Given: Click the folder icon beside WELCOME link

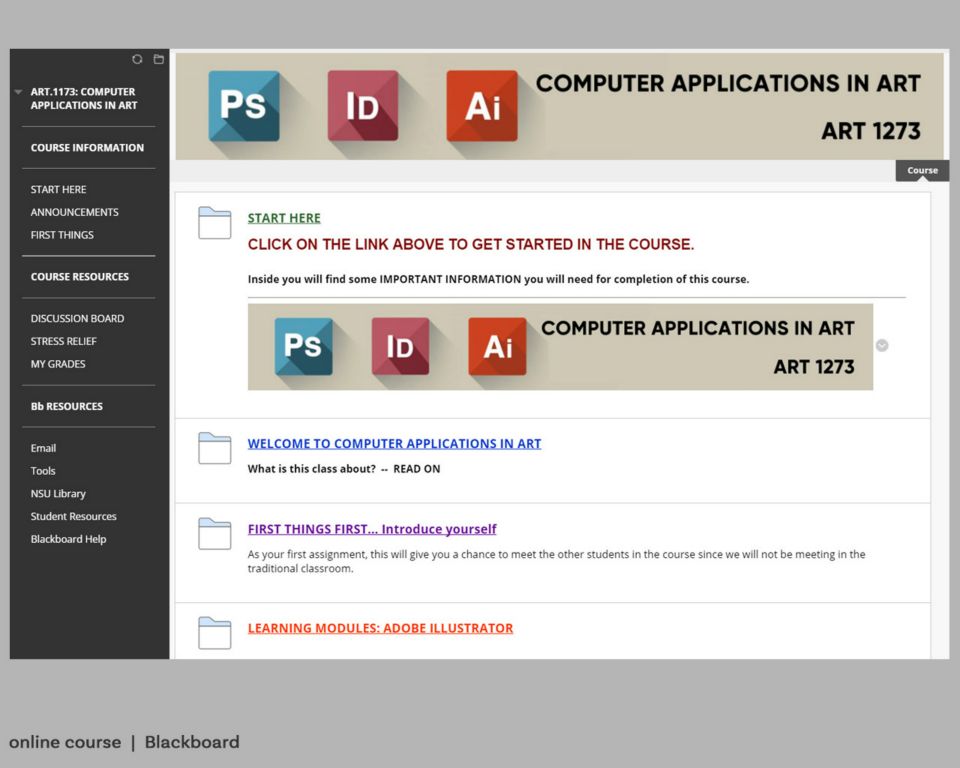Looking at the screenshot, I should 214,448.
